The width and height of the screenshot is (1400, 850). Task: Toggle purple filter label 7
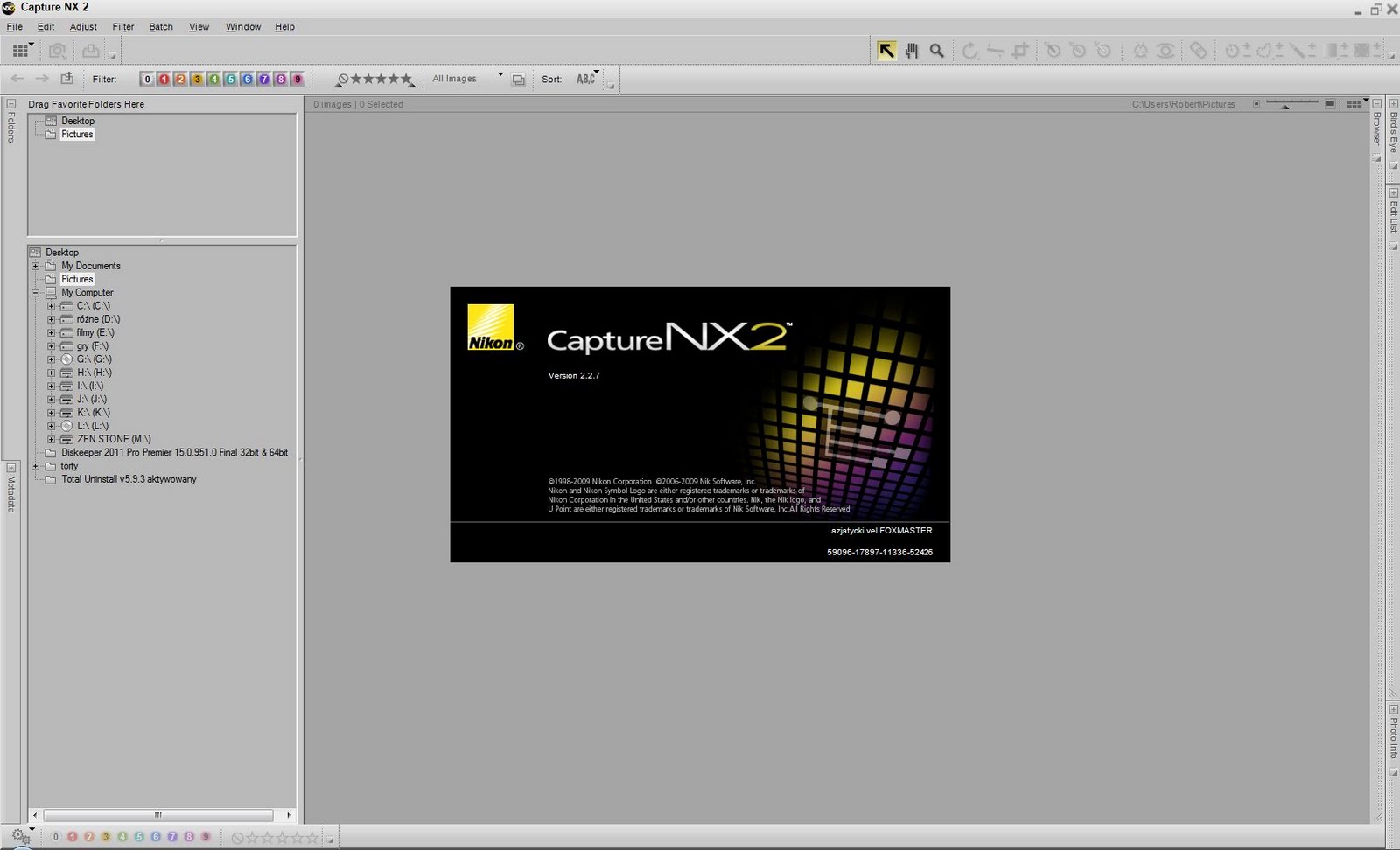click(x=264, y=79)
